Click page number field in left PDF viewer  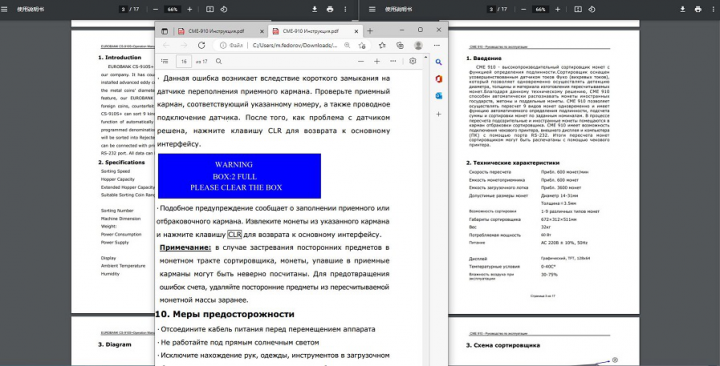pos(123,9)
